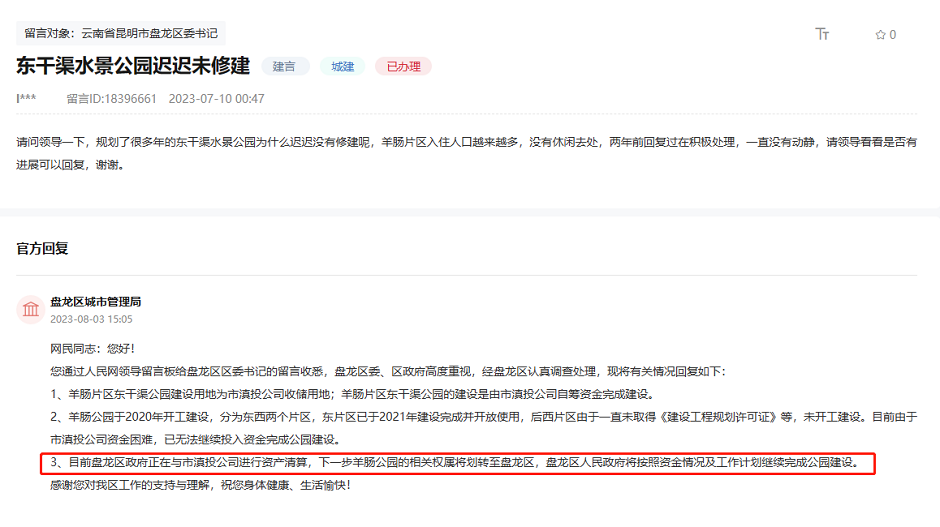Click the closing line 感谢您对我区工作的支持与理解
The width and height of the screenshot is (940, 527).
click(x=200, y=485)
